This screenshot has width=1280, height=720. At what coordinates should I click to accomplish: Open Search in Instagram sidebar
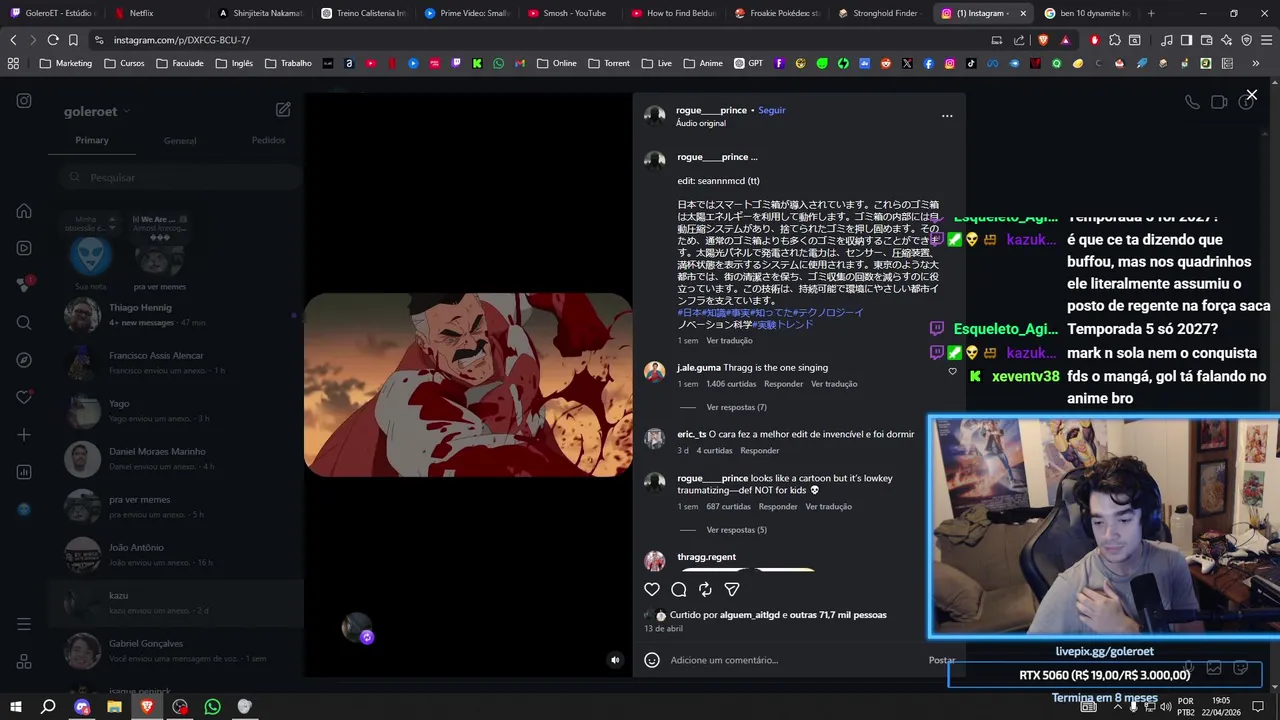point(24,322)
